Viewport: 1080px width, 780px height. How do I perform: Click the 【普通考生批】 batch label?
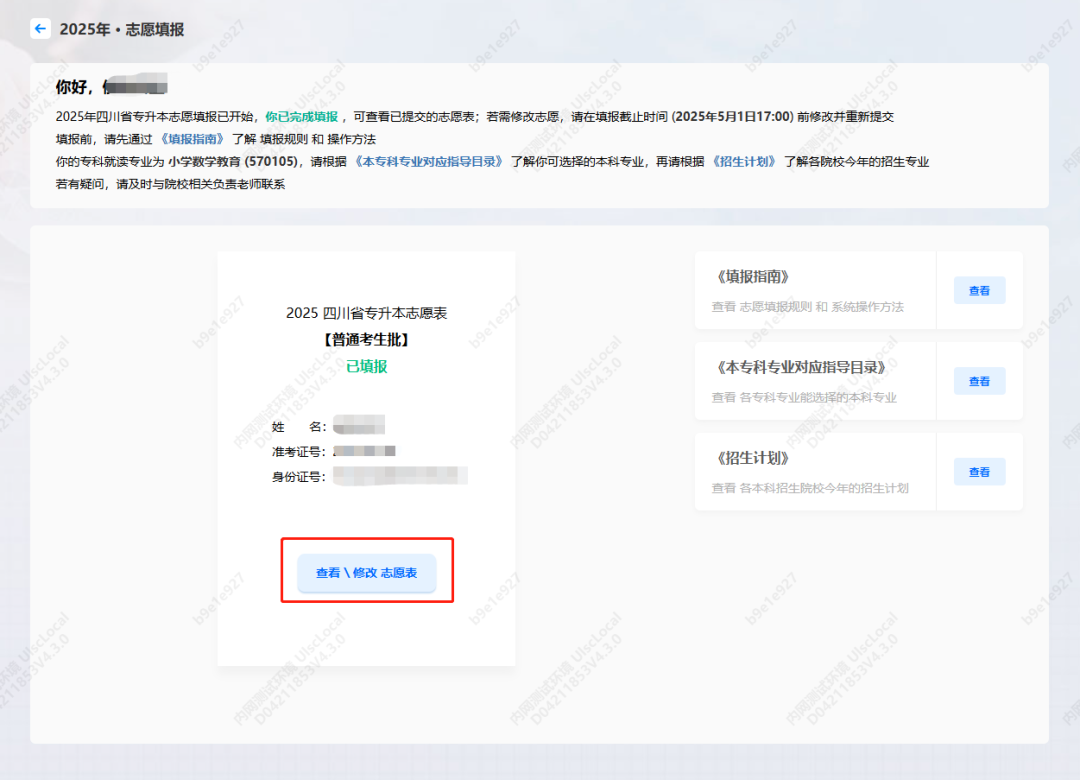point(366,340)
